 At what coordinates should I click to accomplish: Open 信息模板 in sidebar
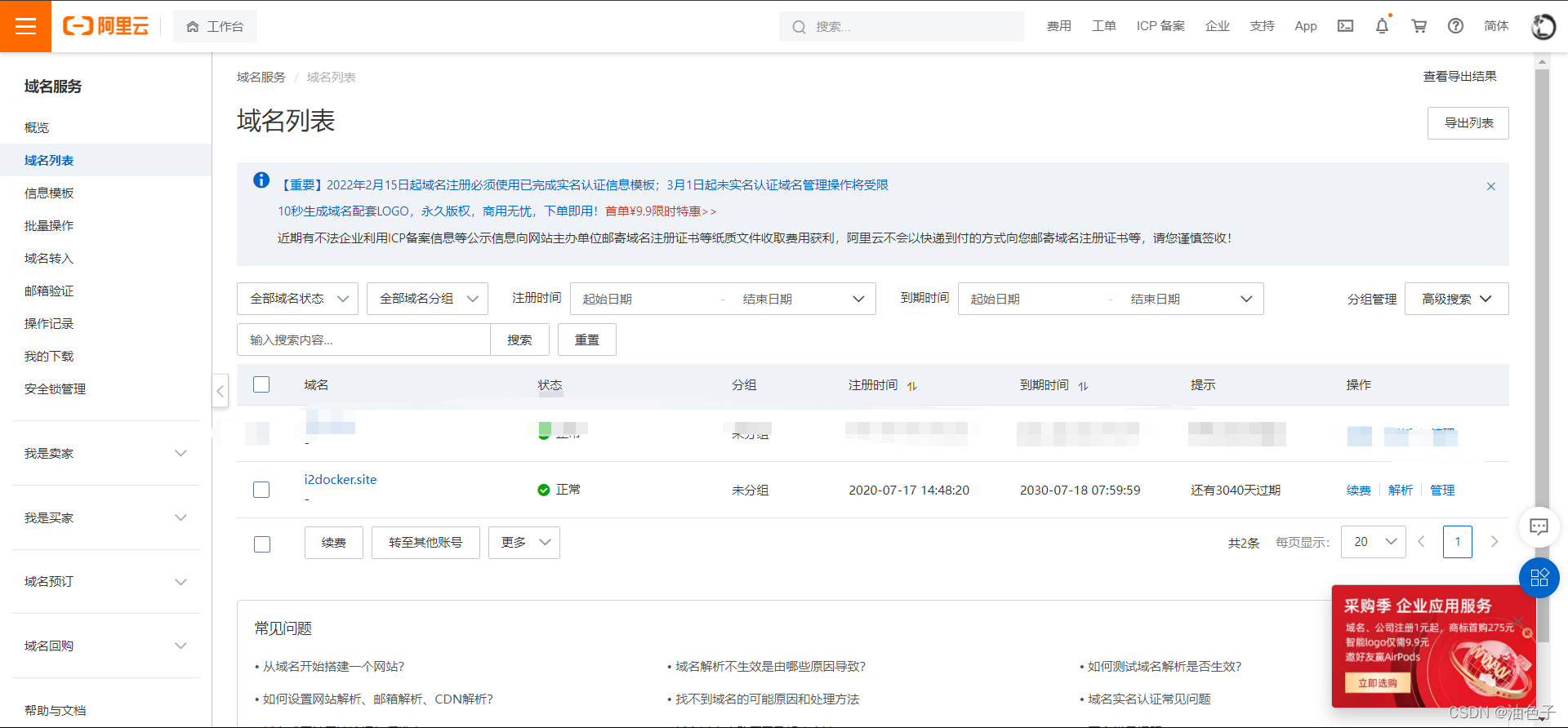coord(49,193)
